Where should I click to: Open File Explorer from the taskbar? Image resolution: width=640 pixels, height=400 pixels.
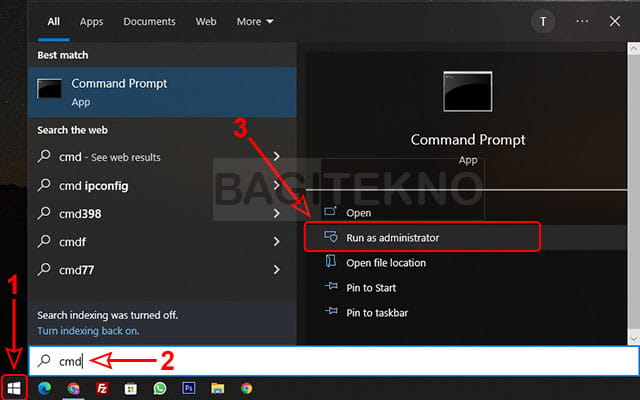218,388
